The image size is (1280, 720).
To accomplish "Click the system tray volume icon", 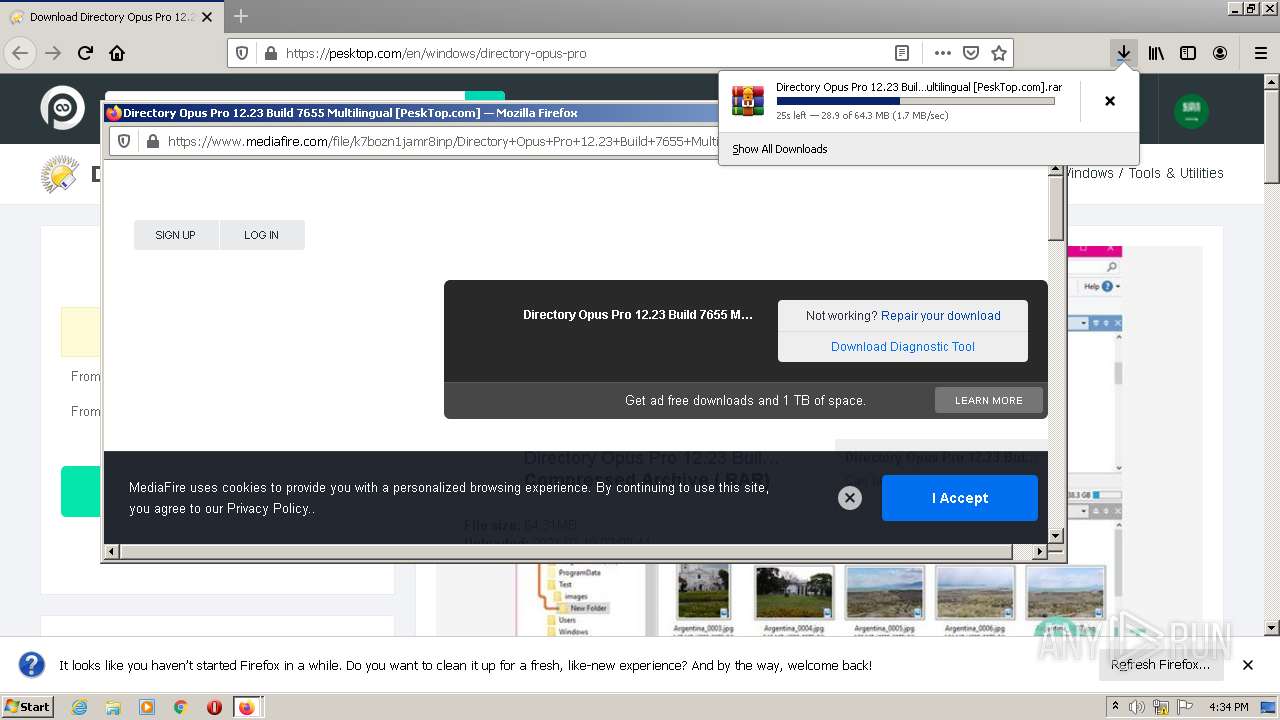I will pos(1138,707).
